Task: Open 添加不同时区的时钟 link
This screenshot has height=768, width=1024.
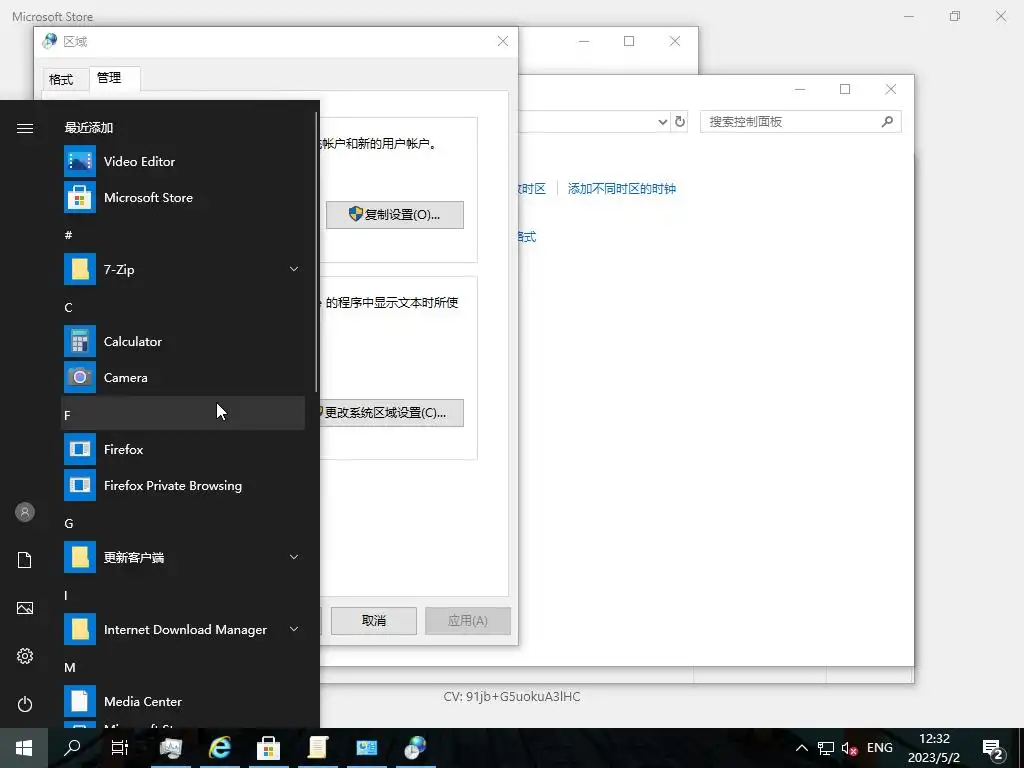Action: 622,189
